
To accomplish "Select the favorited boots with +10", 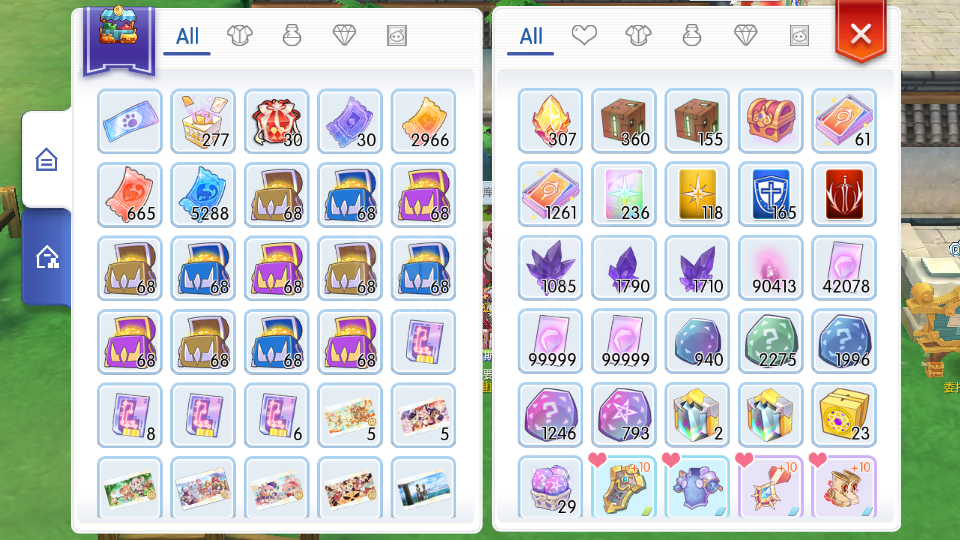I will (844, 487).
